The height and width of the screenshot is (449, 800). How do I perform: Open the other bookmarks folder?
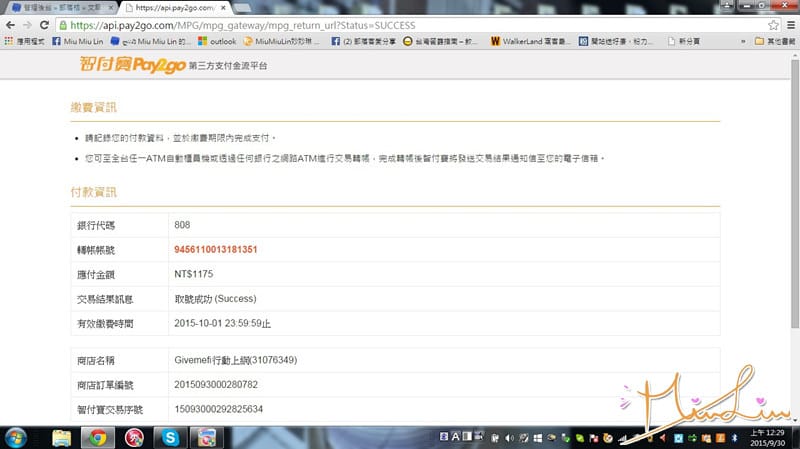(x=773, y=42)
